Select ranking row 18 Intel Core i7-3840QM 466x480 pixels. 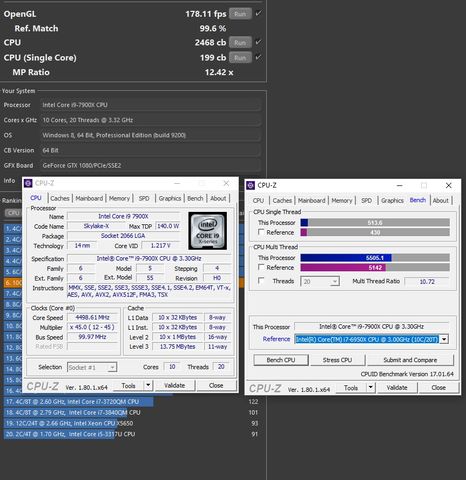pyautogui.click(x=131, y=413)
